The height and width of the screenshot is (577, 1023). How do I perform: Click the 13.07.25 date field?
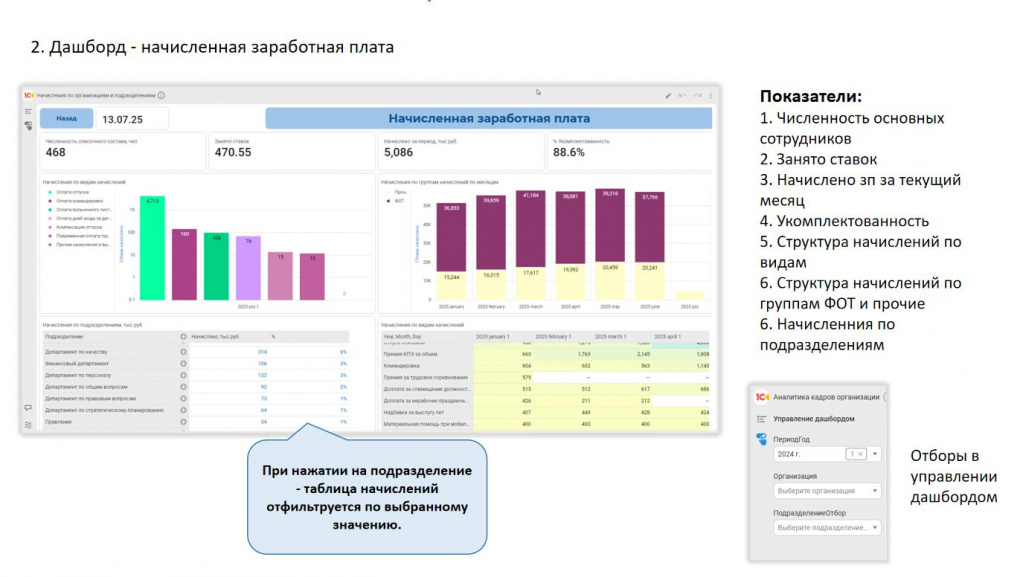point(132,119)
